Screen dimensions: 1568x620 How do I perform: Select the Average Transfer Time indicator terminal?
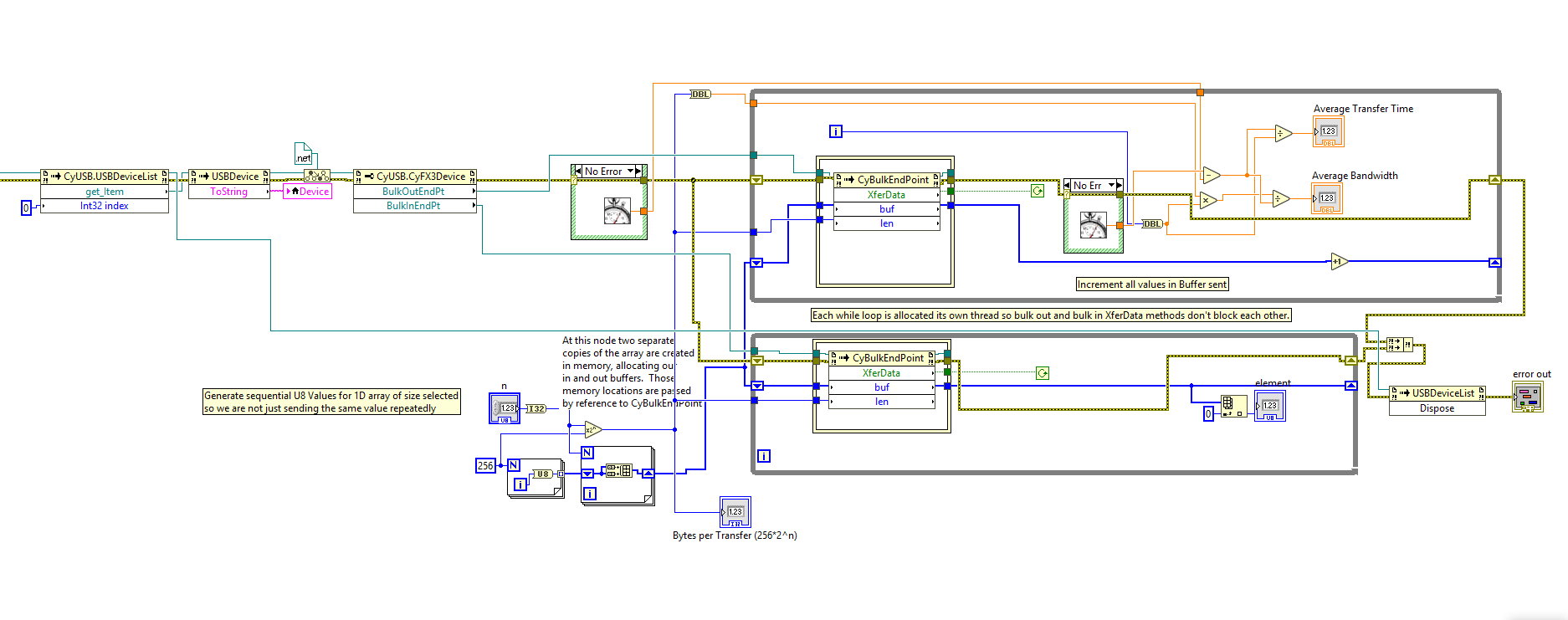1328,132
